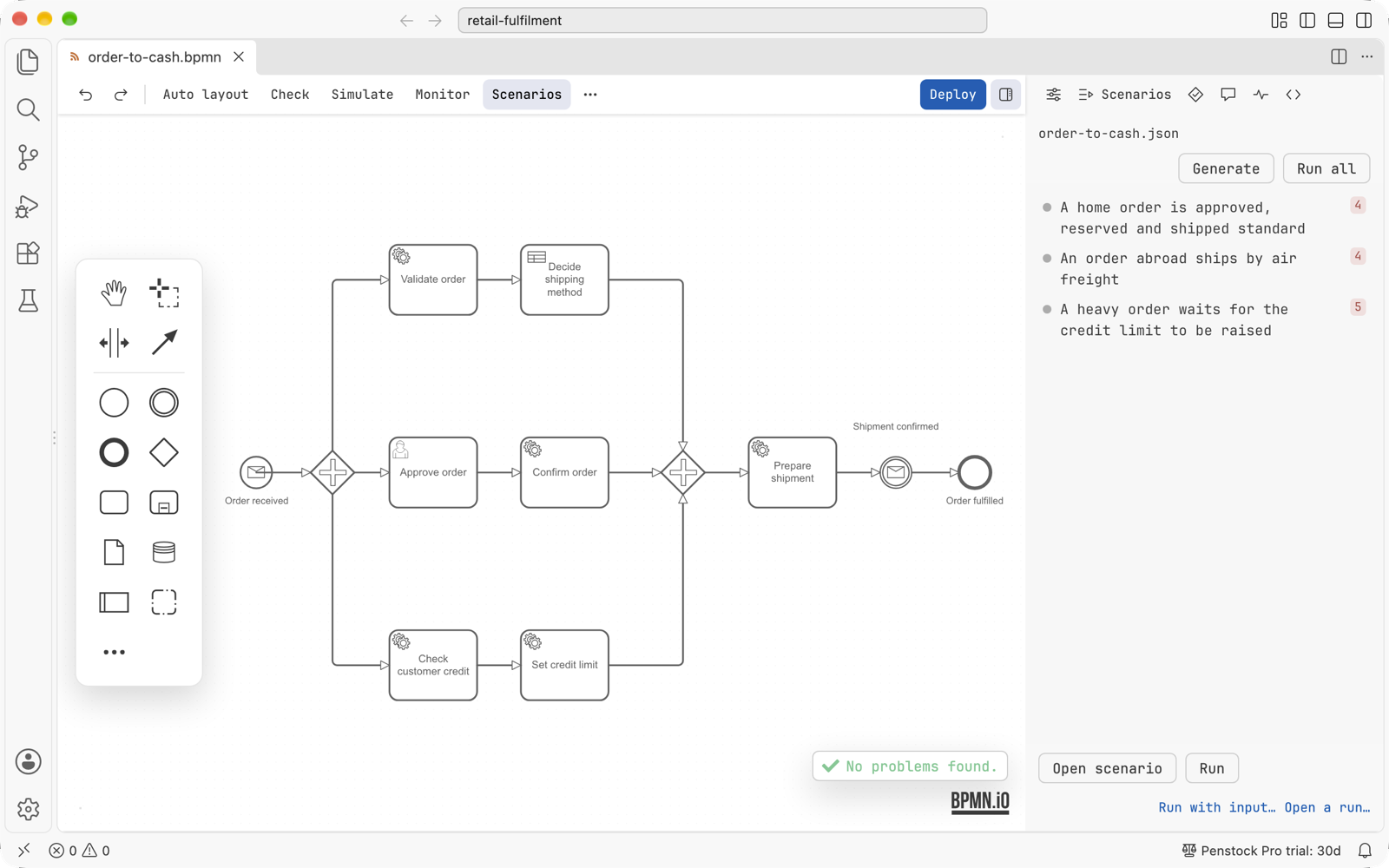Create a group from palette
Image resolution: width=1389 pixels, height=868 pixels.
[164, 602]
